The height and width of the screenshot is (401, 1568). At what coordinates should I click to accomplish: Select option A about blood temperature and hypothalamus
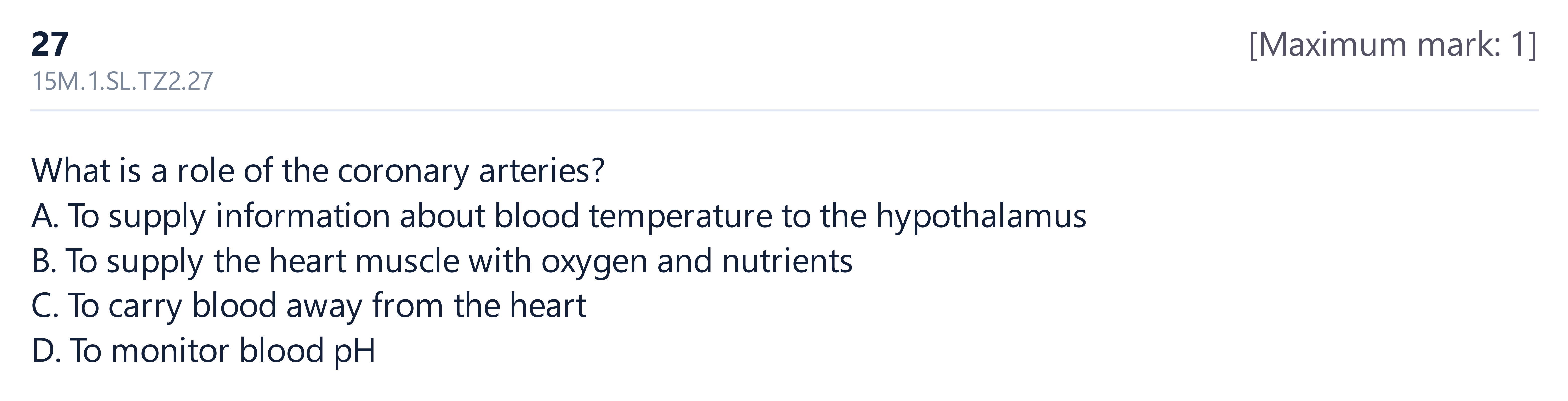[559, 217]
